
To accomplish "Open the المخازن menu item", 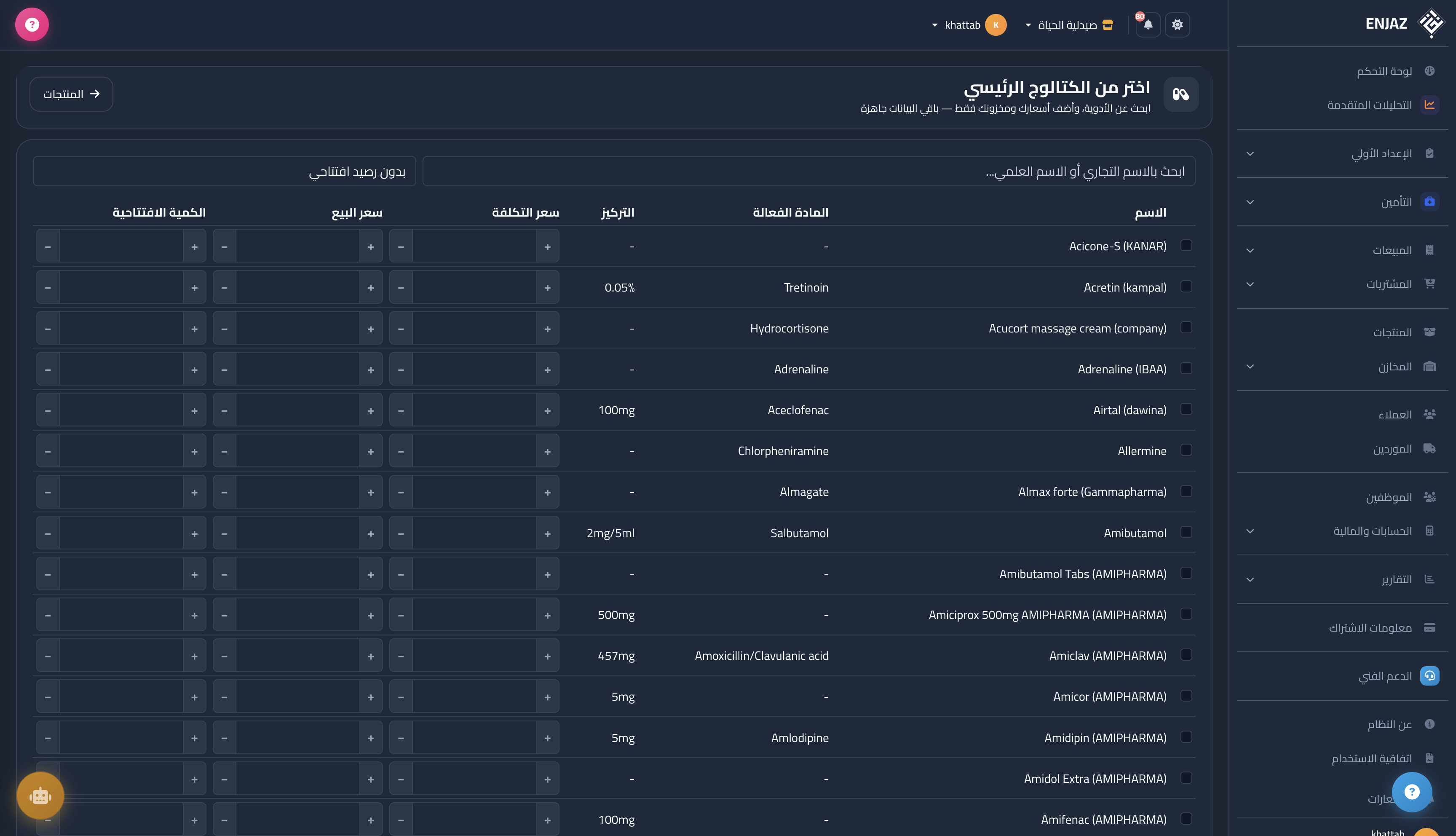I will 1342,366.
